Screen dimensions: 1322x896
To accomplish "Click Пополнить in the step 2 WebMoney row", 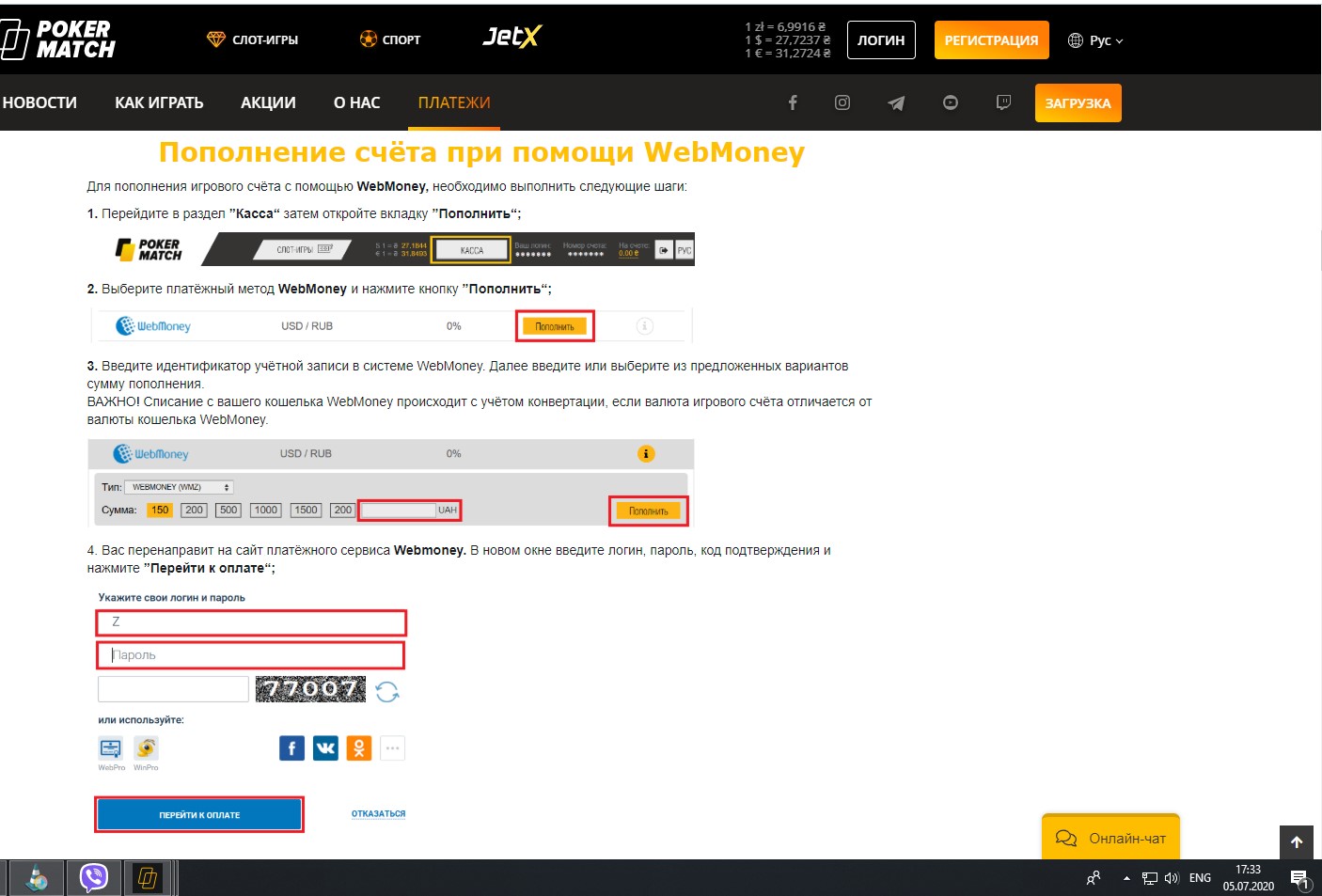I will pyautogui.click(x=555, y=326).
